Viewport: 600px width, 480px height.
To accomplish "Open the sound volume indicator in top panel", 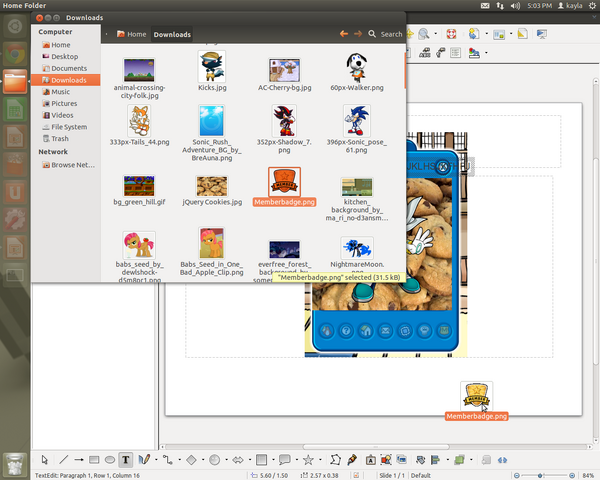I will coord(515,5).
